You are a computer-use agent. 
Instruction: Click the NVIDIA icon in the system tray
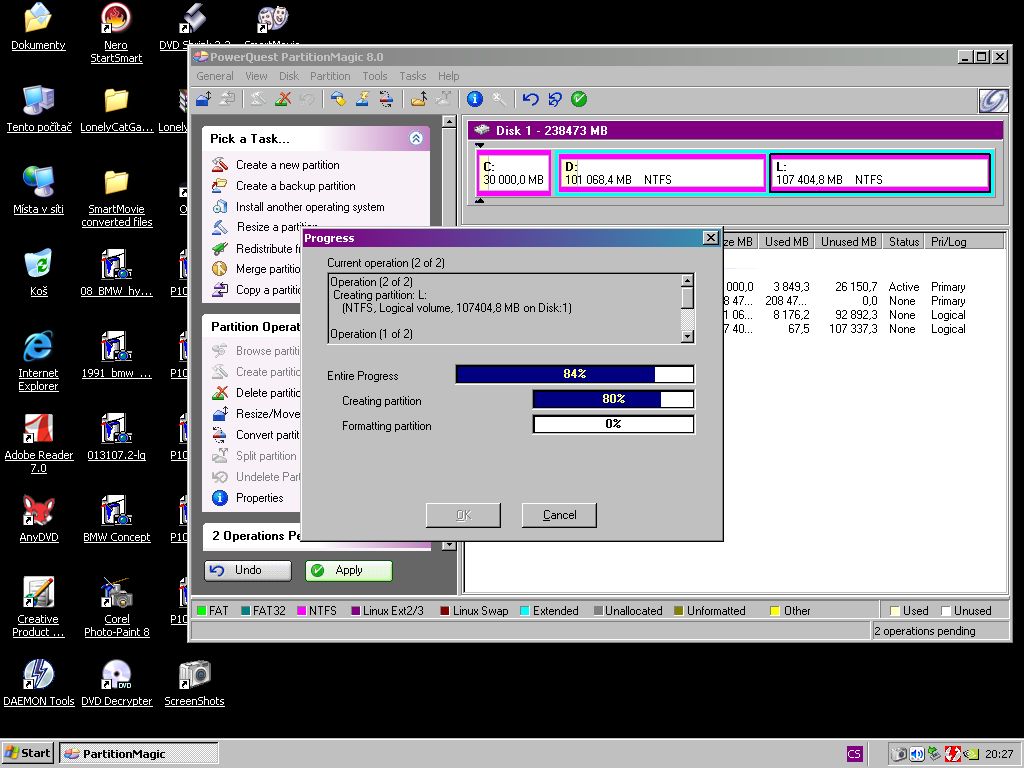pyautogui.click(x=970, y=754)
